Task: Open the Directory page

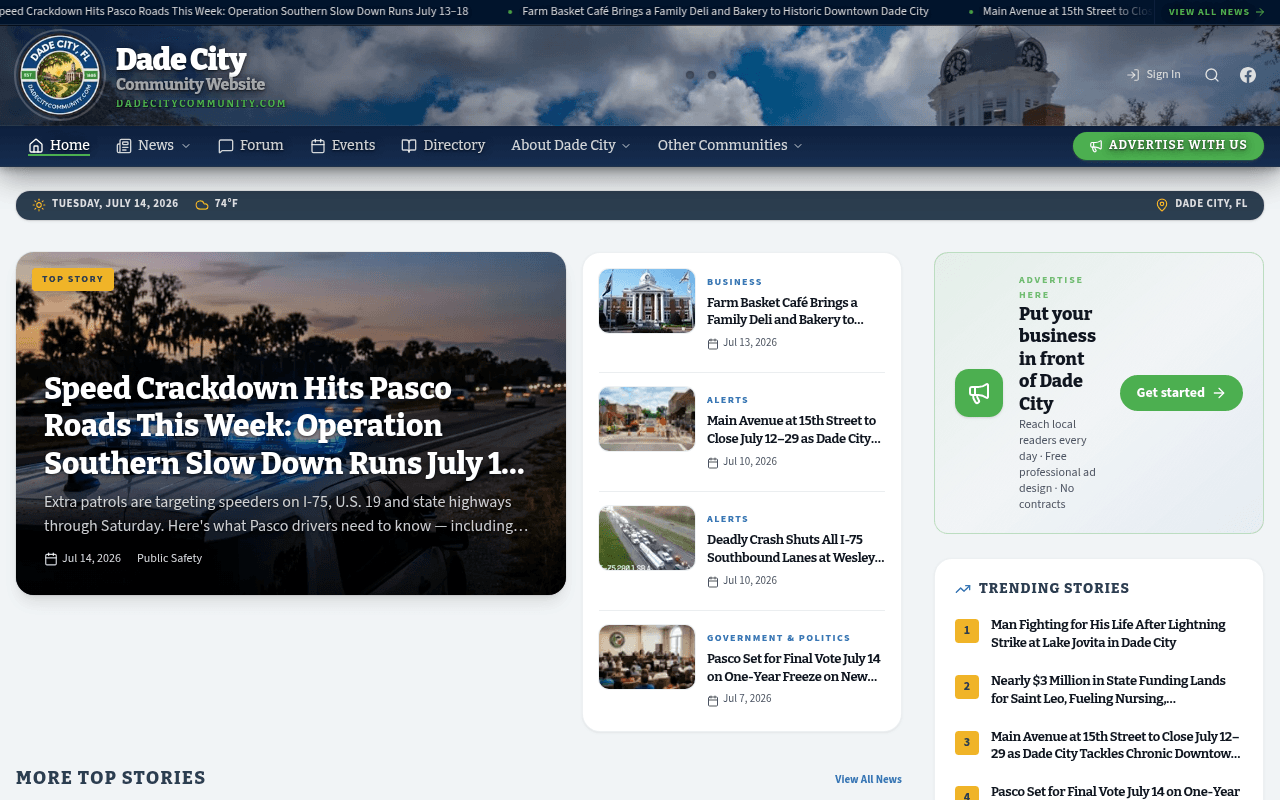Action: [x=443, y=146]
